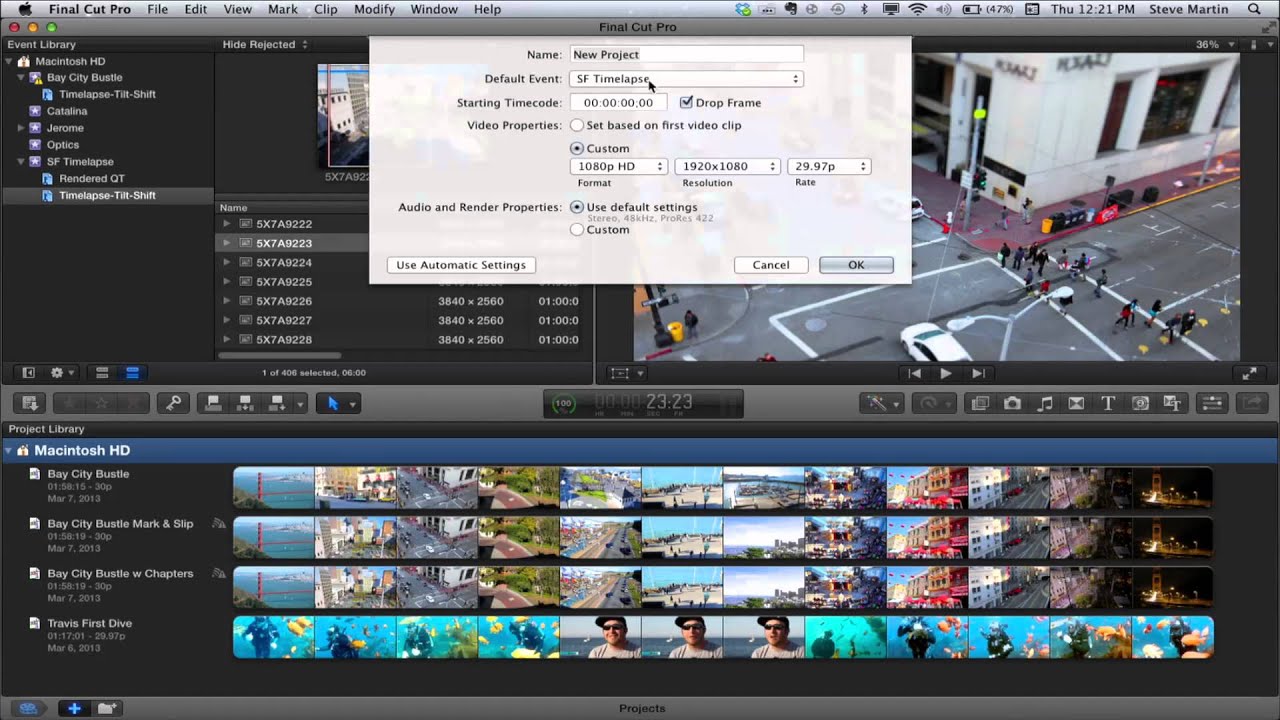Image resolution: width=1280 pixels, height=720 pixels.
Task: Click the browser horizontal scrollbar
Action: (x=280, y=355)
